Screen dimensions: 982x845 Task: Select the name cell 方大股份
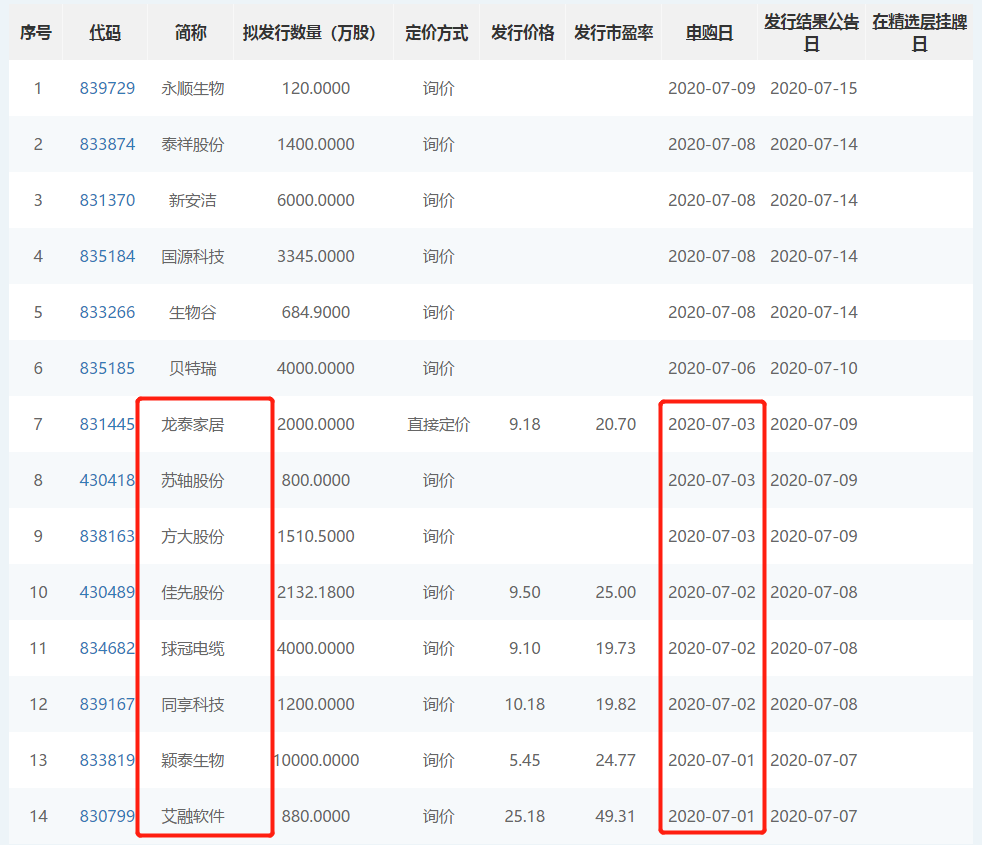(192, 537)
